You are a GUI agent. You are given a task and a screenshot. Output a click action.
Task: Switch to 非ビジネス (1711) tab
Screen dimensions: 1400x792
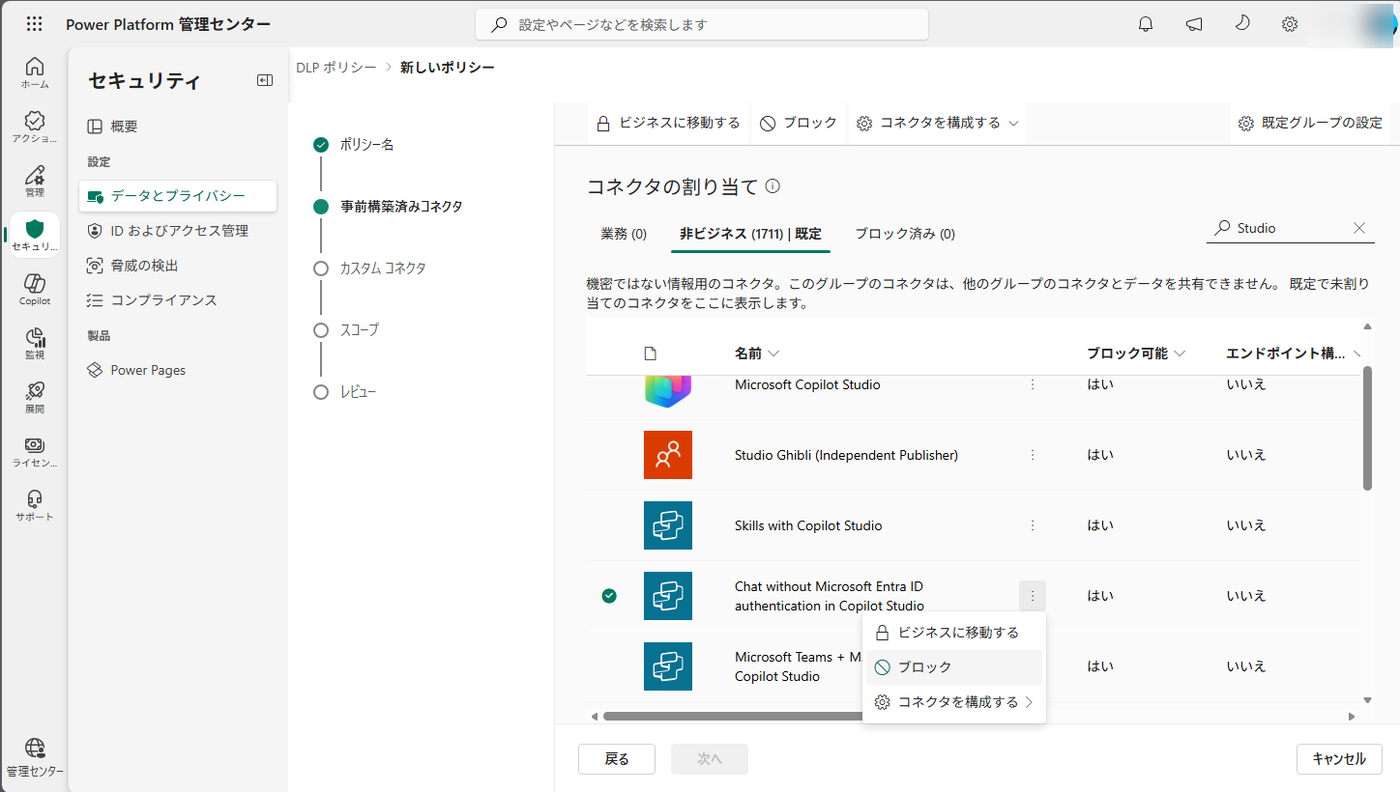click(750, 234)
